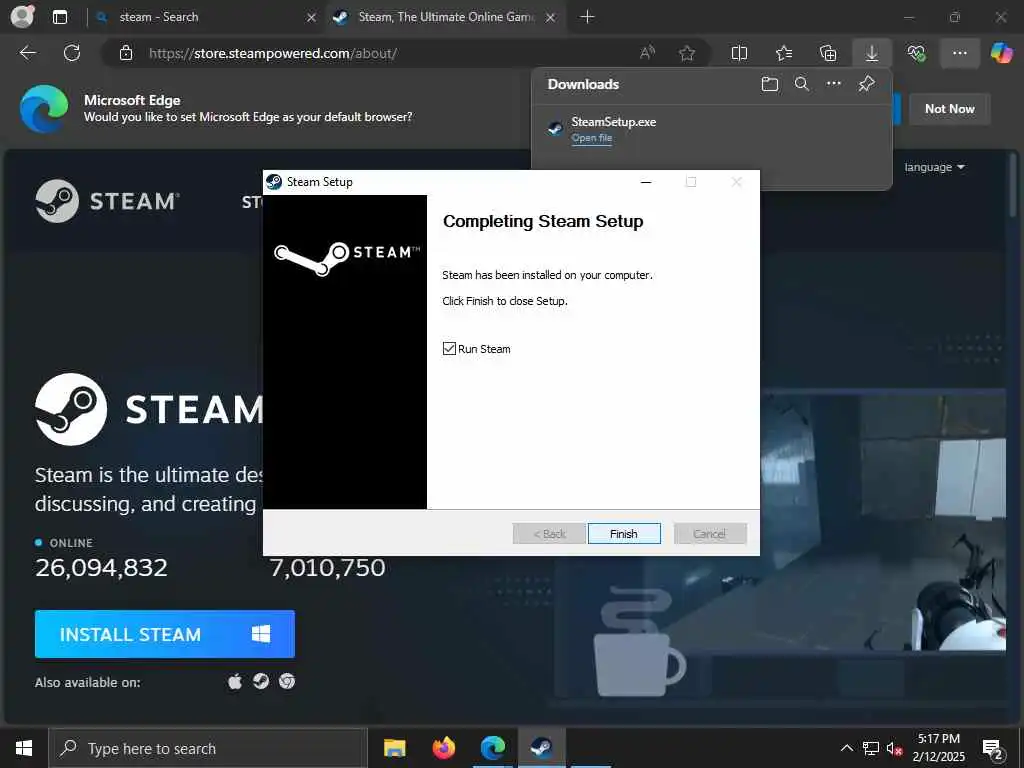This screenshot has width=1024, height=768.
Task: Click the page vertical scrollbar
Action: pos(1014,185)
